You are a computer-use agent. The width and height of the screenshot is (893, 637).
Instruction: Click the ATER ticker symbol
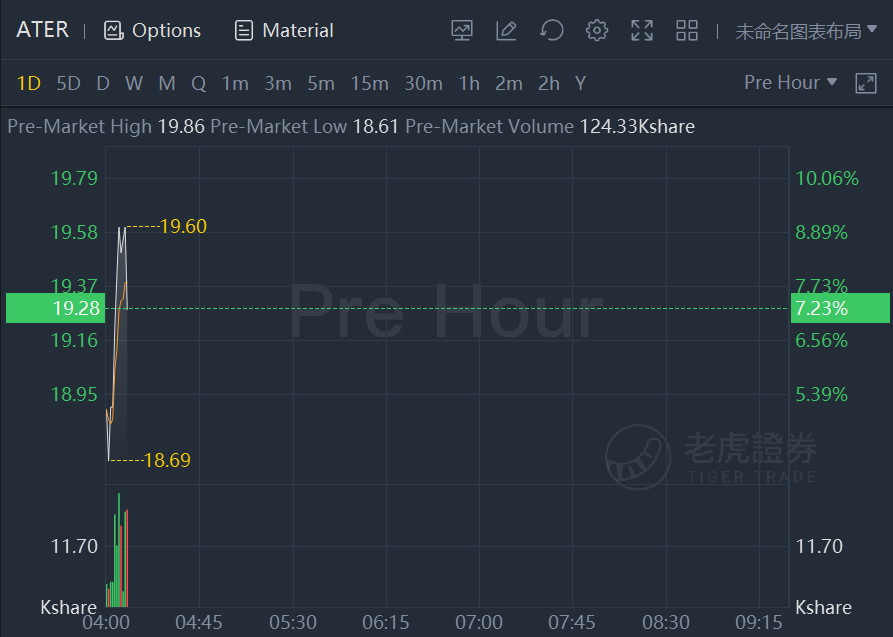(x=43, y=30)
